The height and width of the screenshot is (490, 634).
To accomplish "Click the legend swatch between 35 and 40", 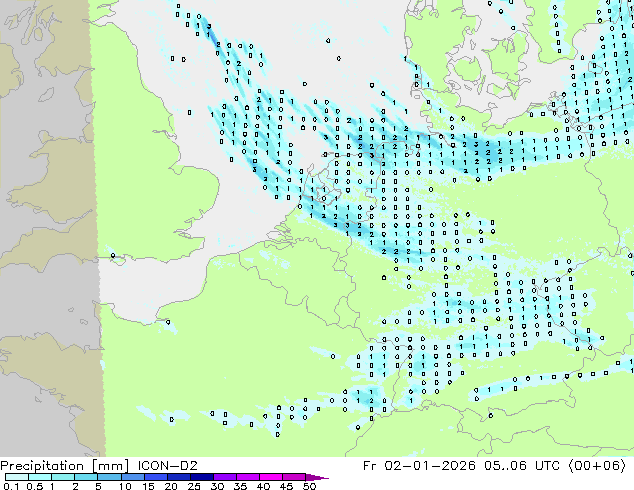I will coord(248,477).
